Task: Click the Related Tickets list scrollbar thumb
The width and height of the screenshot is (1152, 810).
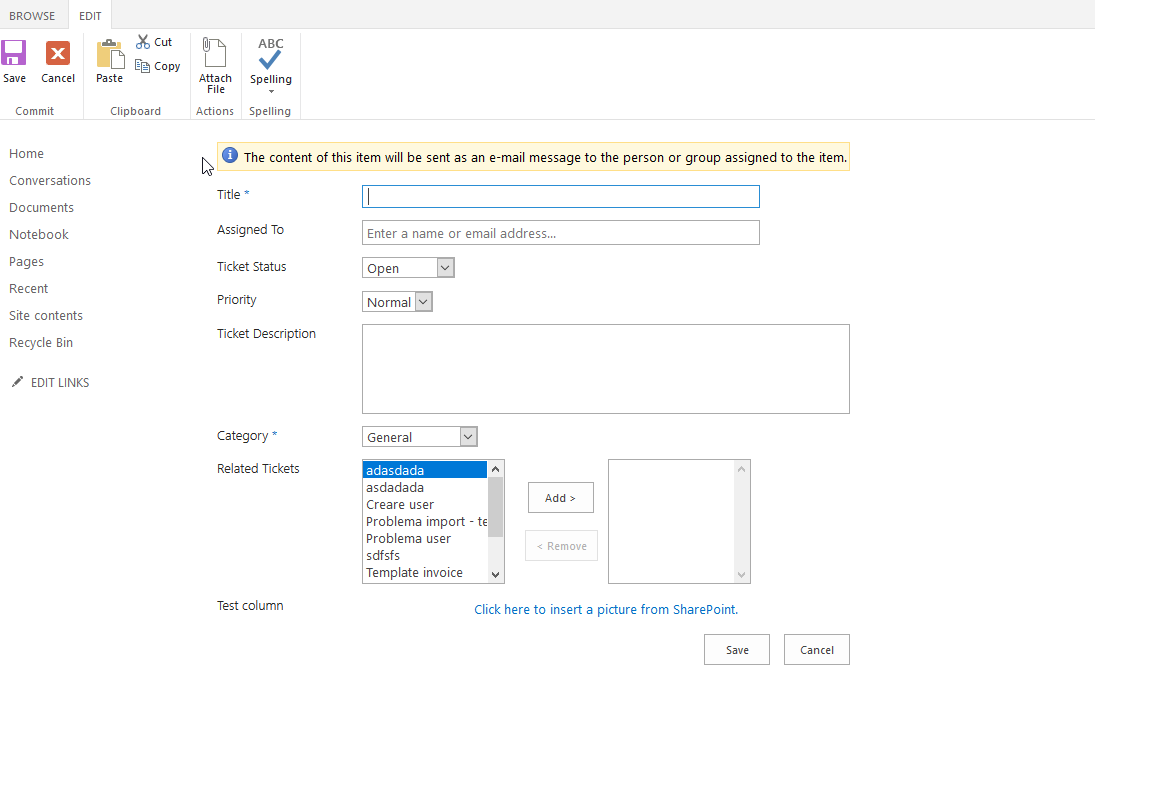Action: [495, 507]
